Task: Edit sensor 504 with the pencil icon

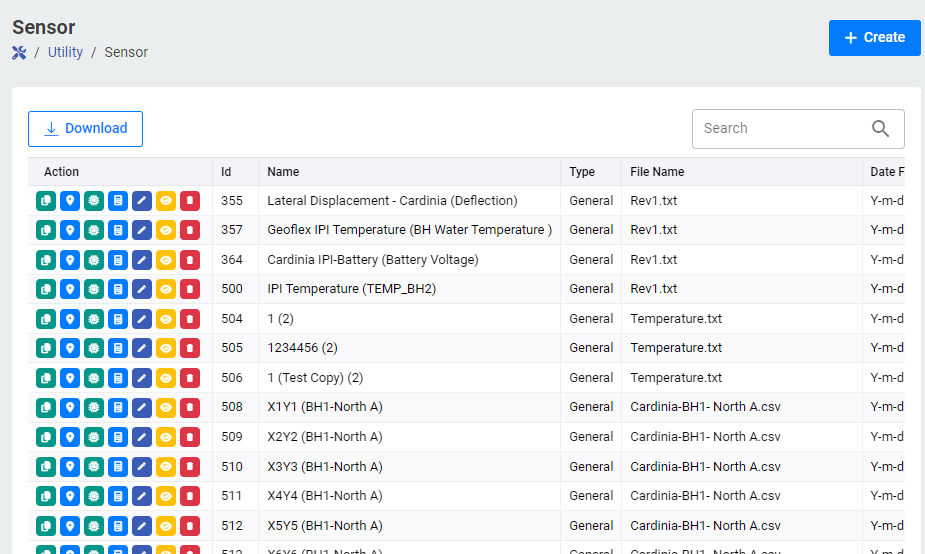Action: [x=142, y=319]
